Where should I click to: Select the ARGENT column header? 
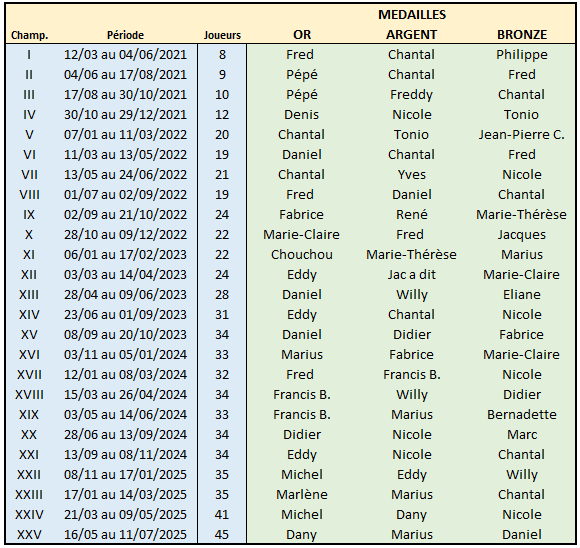[411, 35]
